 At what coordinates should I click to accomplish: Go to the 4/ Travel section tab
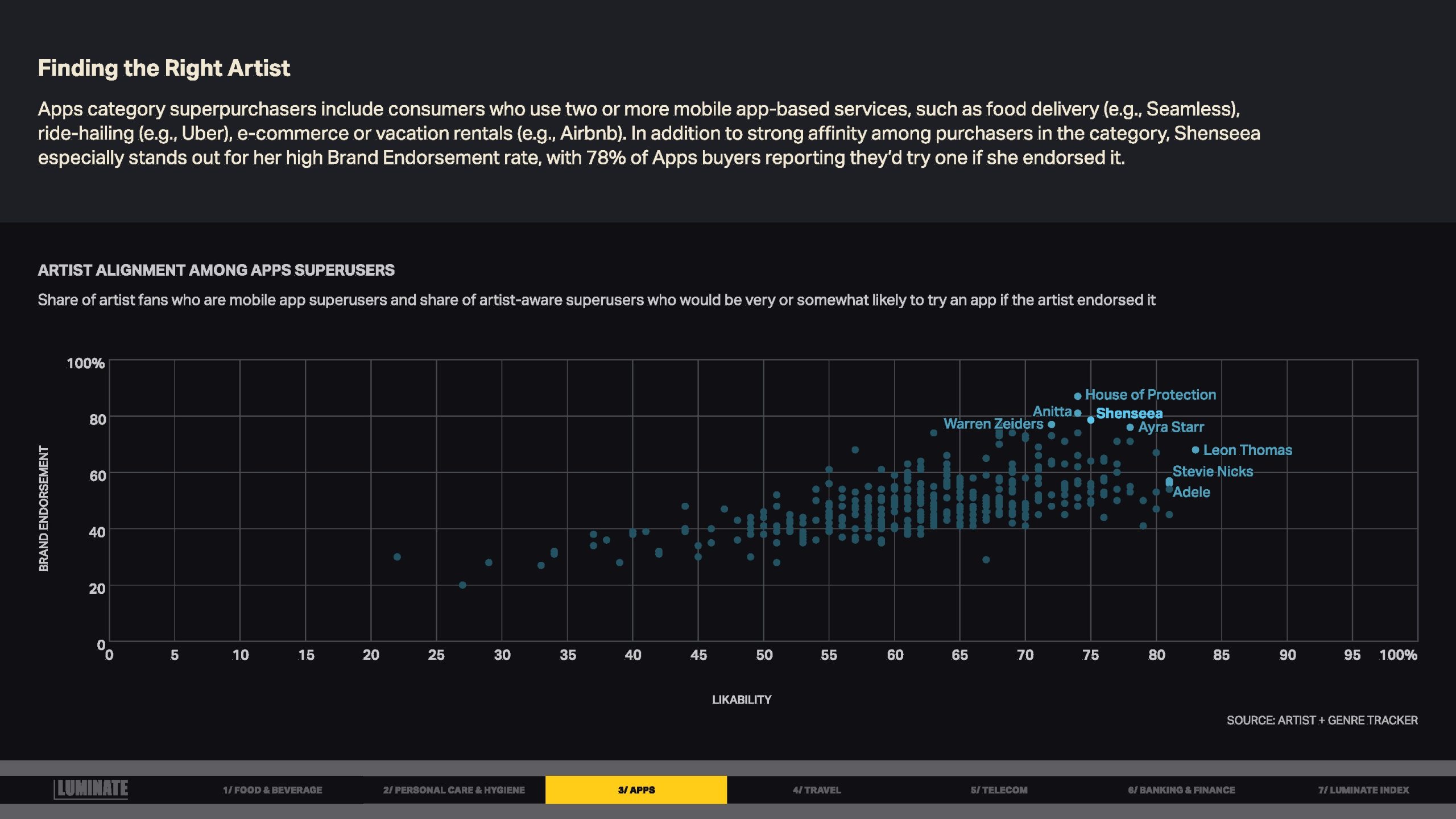point(817,790)
